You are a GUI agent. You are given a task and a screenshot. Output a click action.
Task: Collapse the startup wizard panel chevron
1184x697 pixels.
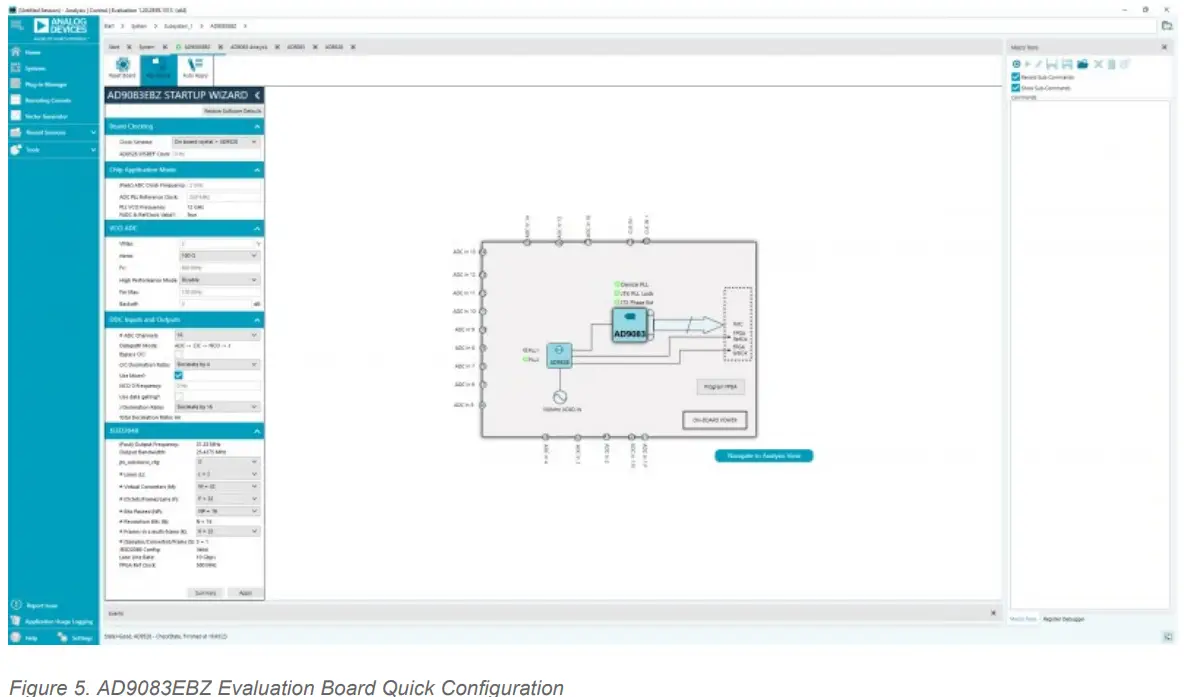[x=257, y=95]
